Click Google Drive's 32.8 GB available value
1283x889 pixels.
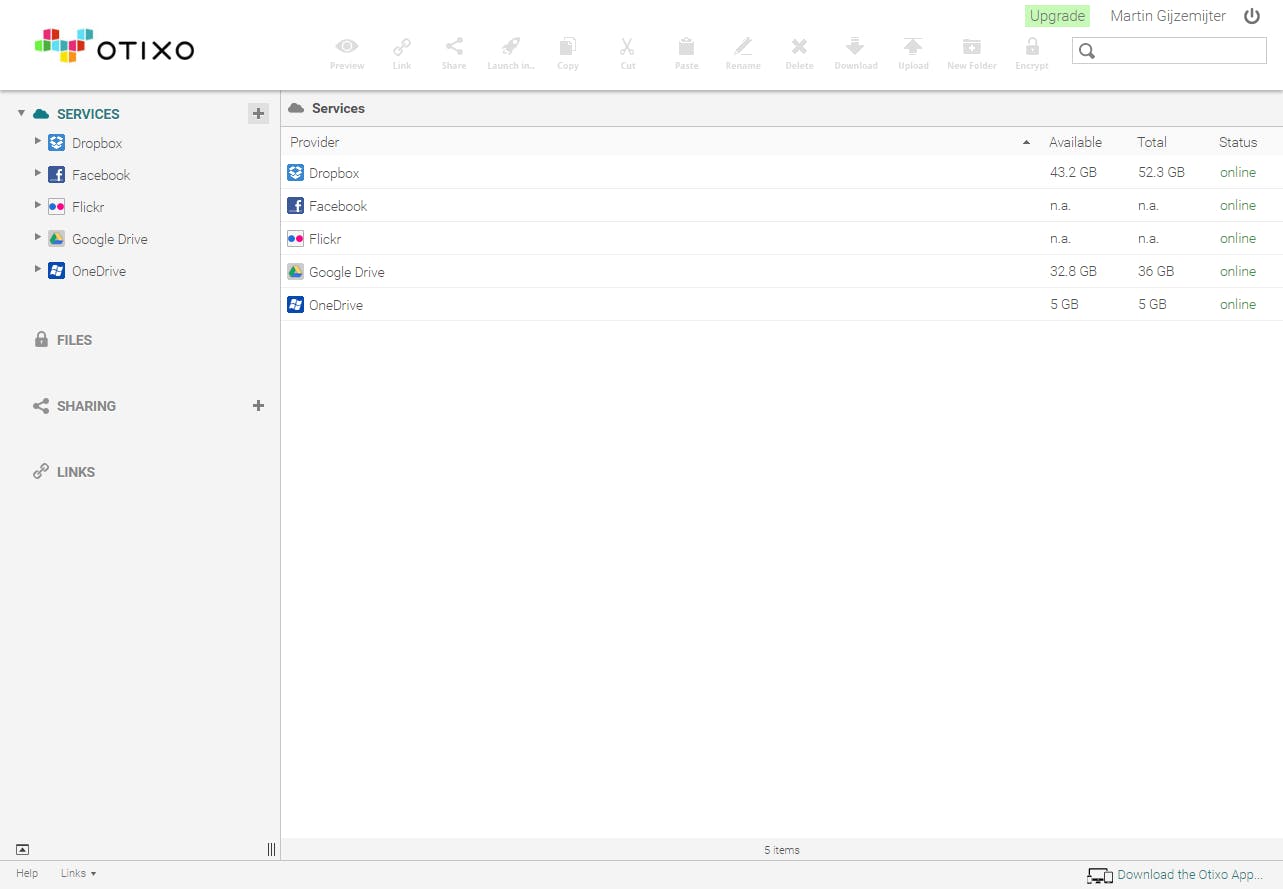pyautogui.click(x=1073, y=271)
